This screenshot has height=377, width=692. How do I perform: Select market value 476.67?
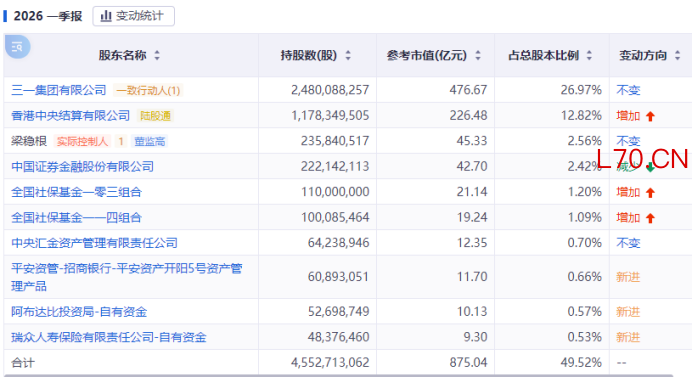coord(468,90)
